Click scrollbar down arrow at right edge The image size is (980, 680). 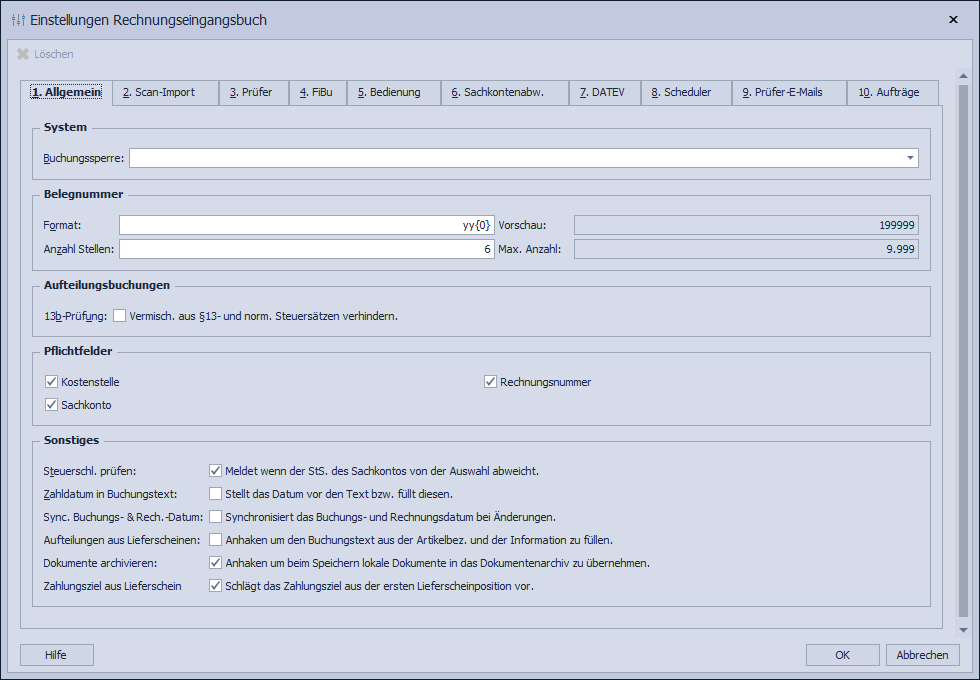coord(964,630)
